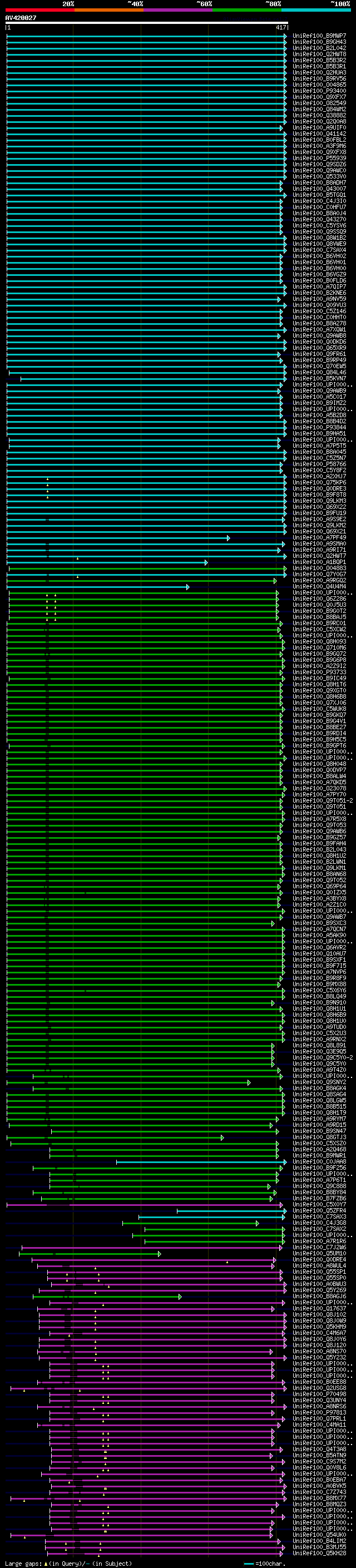Select the UniRef100_P97813 label
This screenshot has width=356, height=1568.
[x=319, y=1413]
